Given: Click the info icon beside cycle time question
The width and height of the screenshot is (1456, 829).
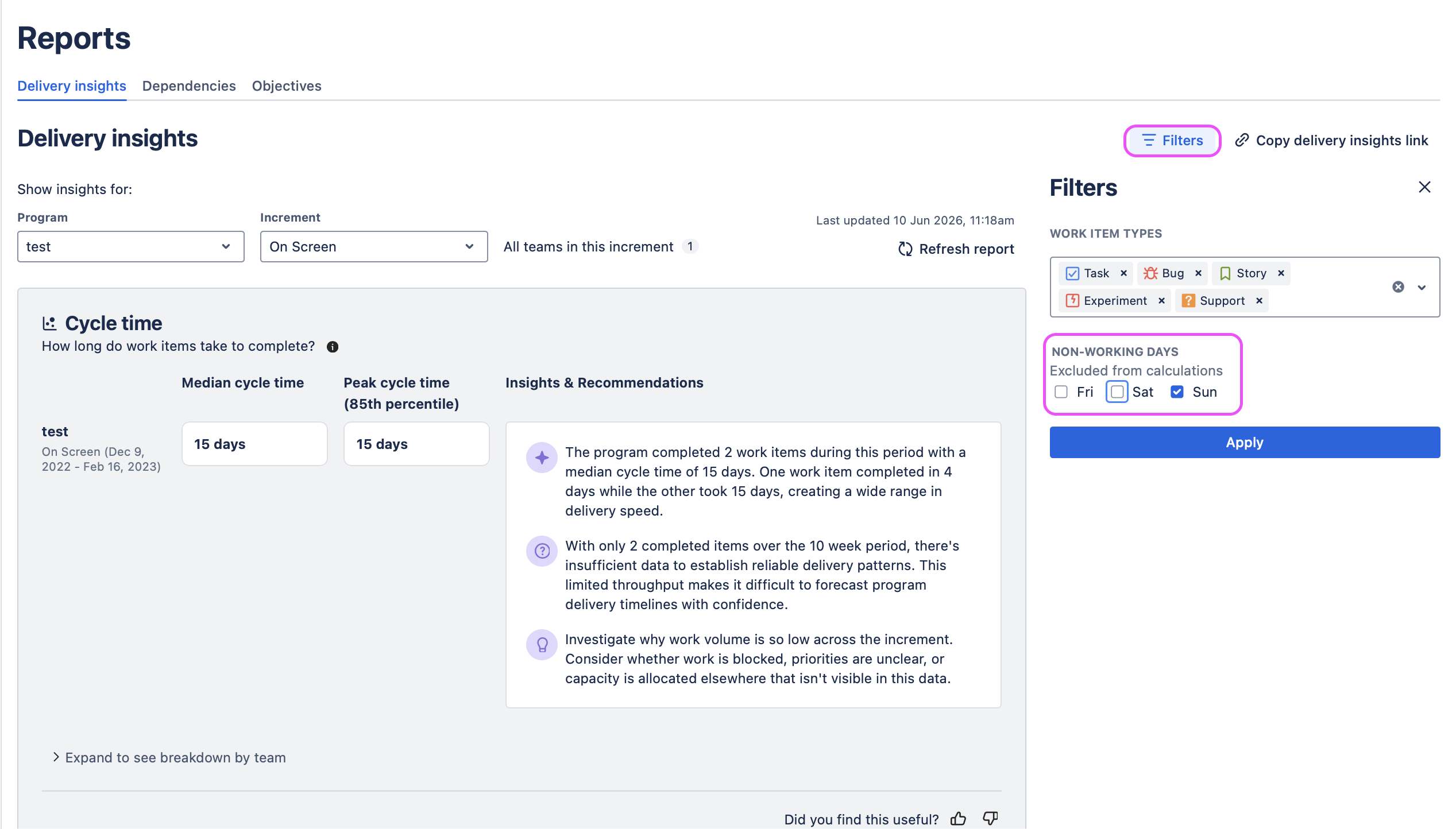Looking at the screenshot, I should click(333, 347).
